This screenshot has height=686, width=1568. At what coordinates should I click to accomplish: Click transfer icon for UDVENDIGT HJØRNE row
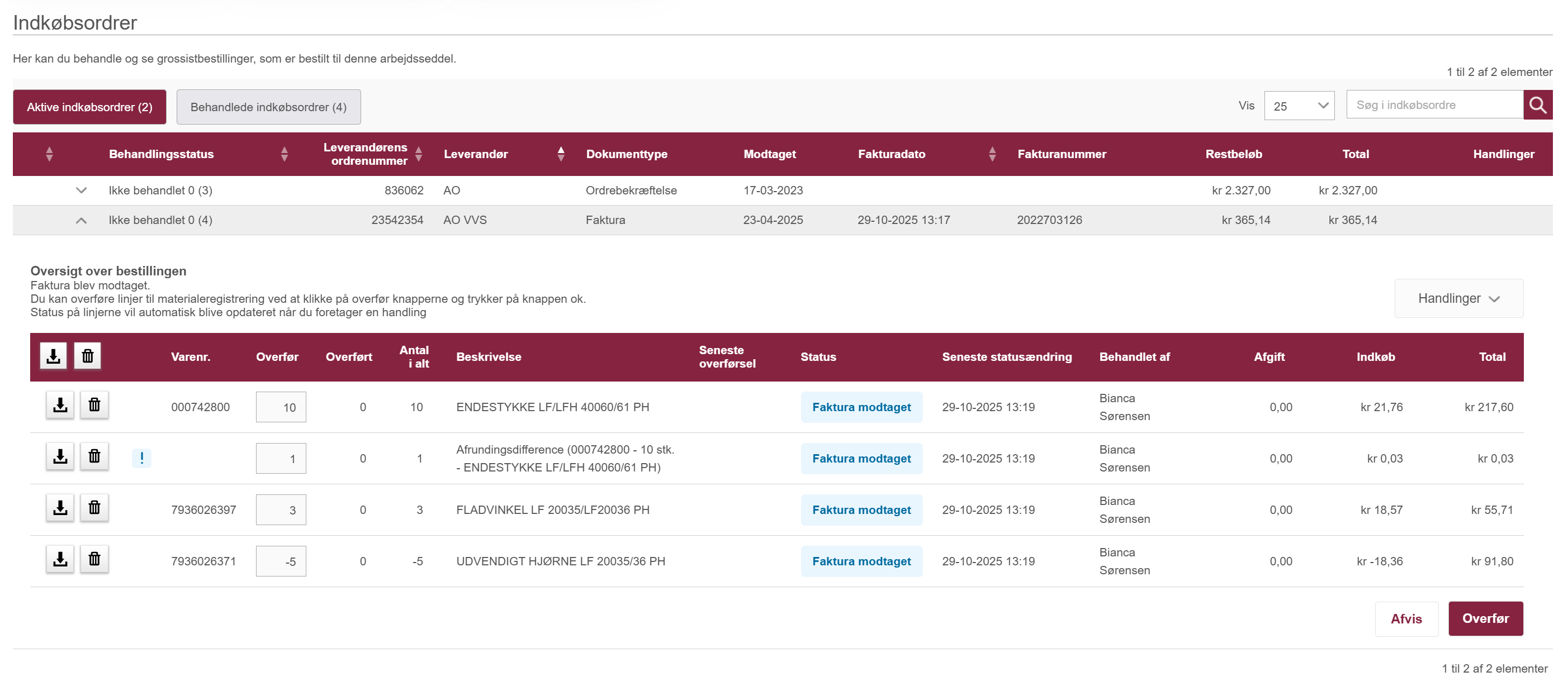pyautogui.click(x=60, y=559)
